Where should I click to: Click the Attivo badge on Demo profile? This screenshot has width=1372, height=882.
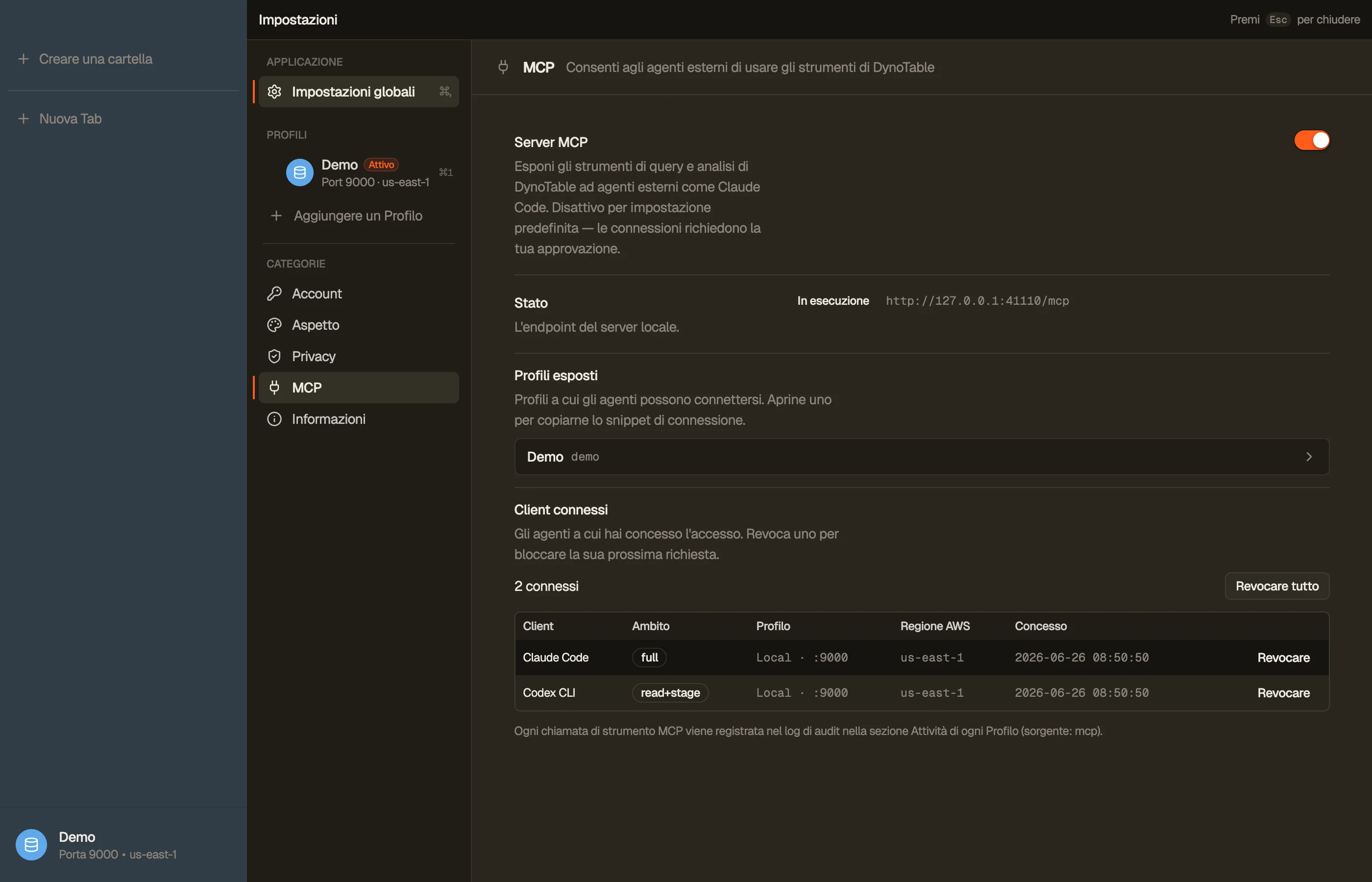pyautogui.click(x=381, y=164)
